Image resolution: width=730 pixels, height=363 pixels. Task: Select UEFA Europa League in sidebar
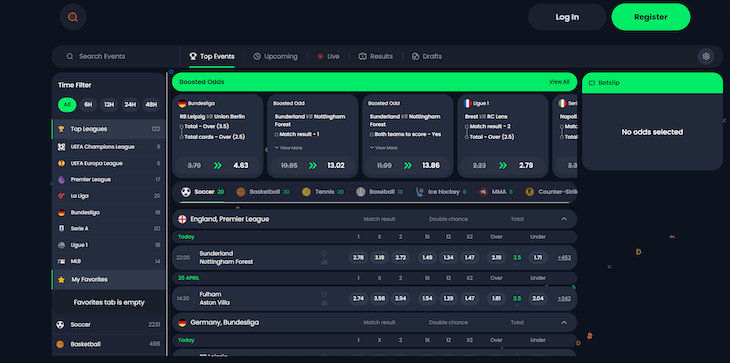[108, 163]
